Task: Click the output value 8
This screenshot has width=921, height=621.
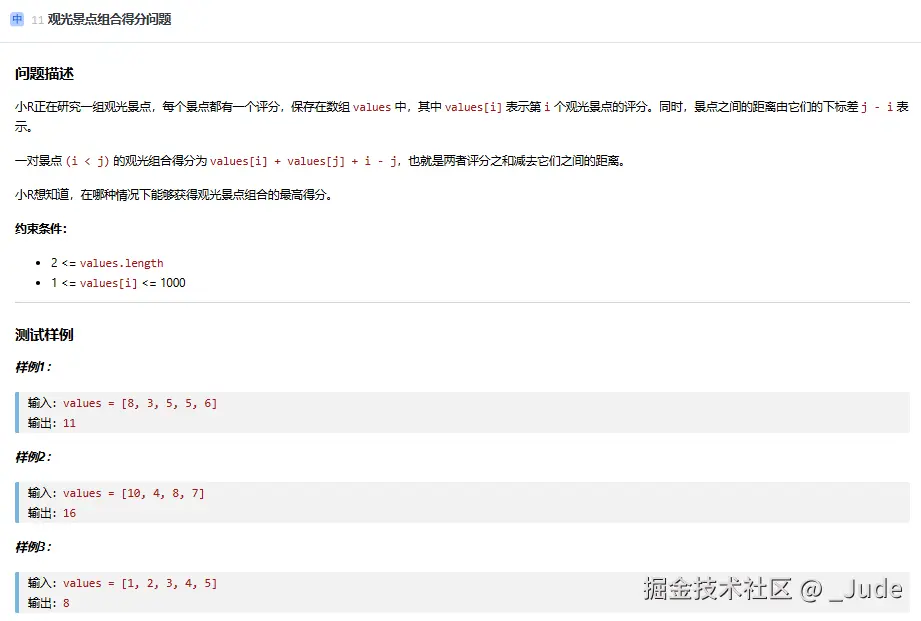Action: (x=66, y=603)
